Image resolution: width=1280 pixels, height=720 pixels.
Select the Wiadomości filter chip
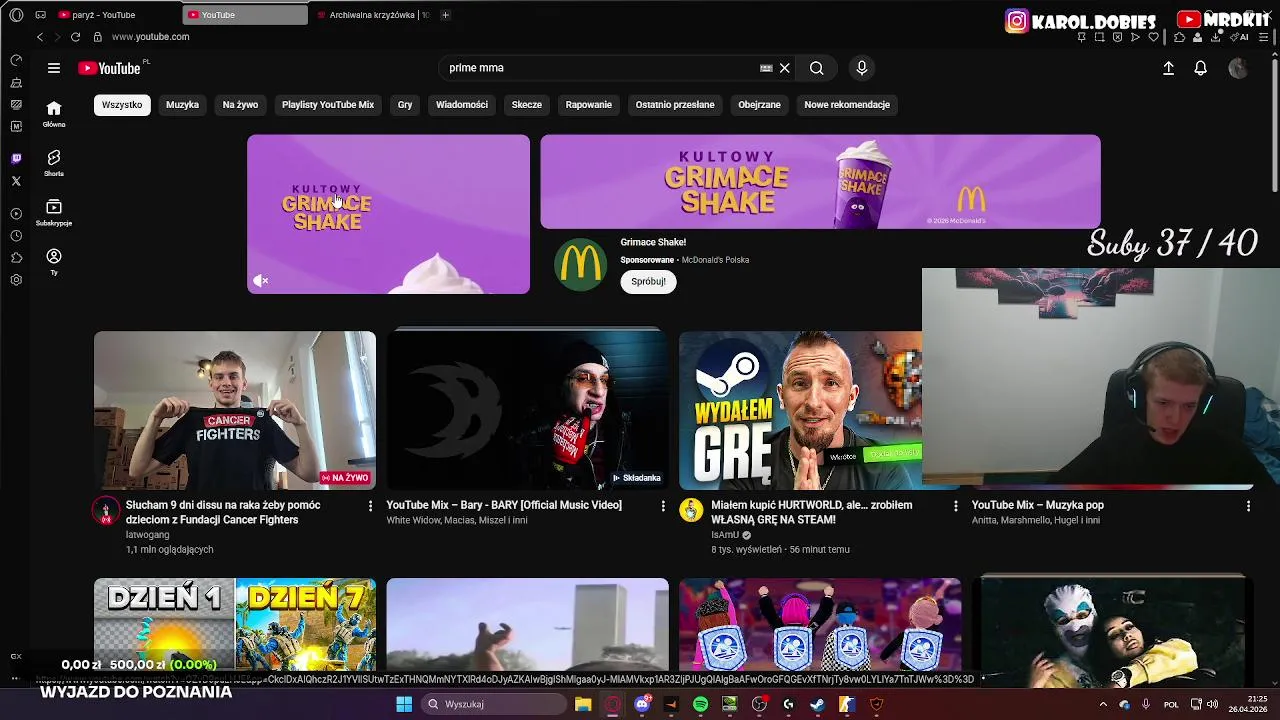pyautogui.click(x=462, y=105)
